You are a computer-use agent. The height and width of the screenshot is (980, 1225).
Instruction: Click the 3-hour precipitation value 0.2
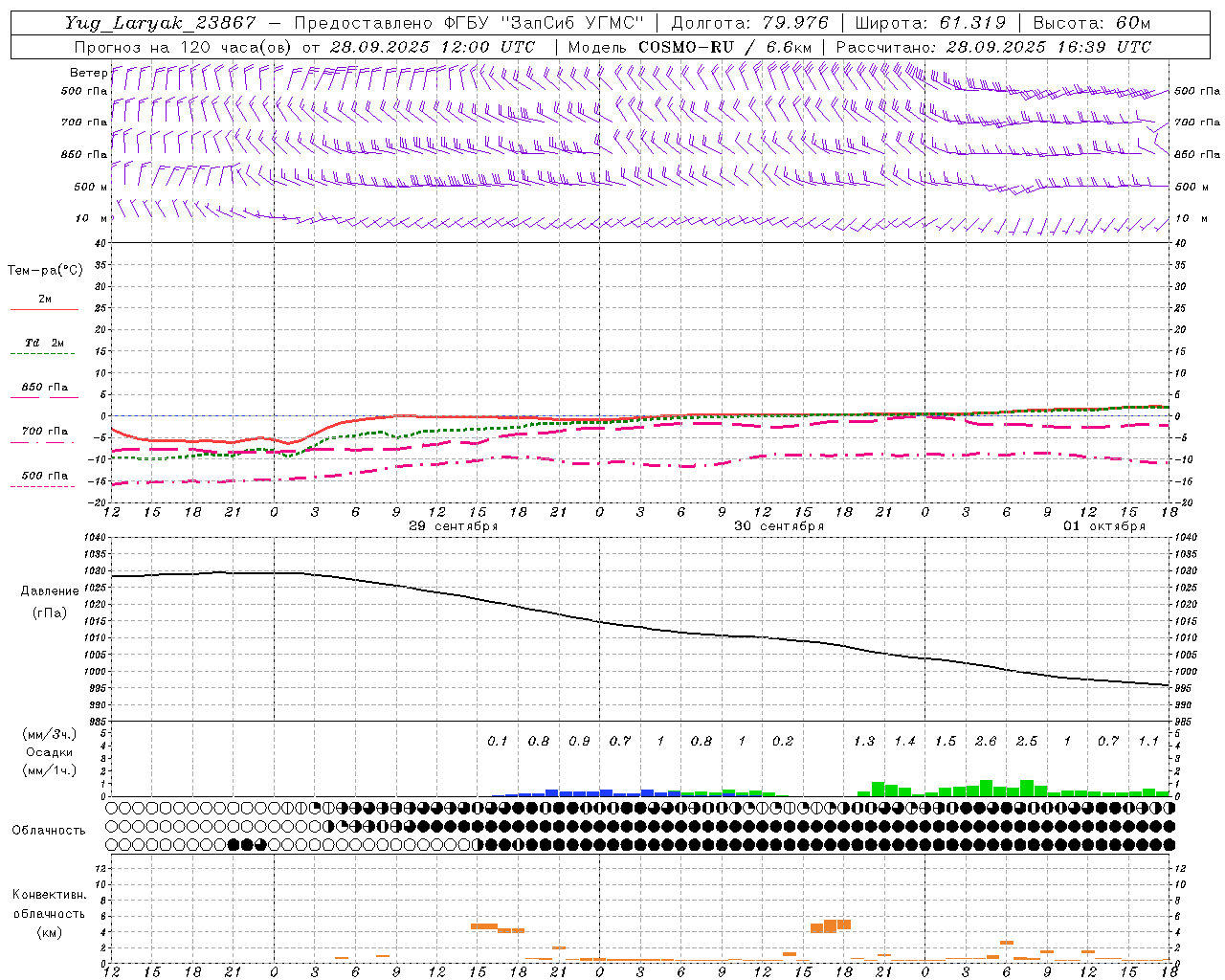coord(783,742)
